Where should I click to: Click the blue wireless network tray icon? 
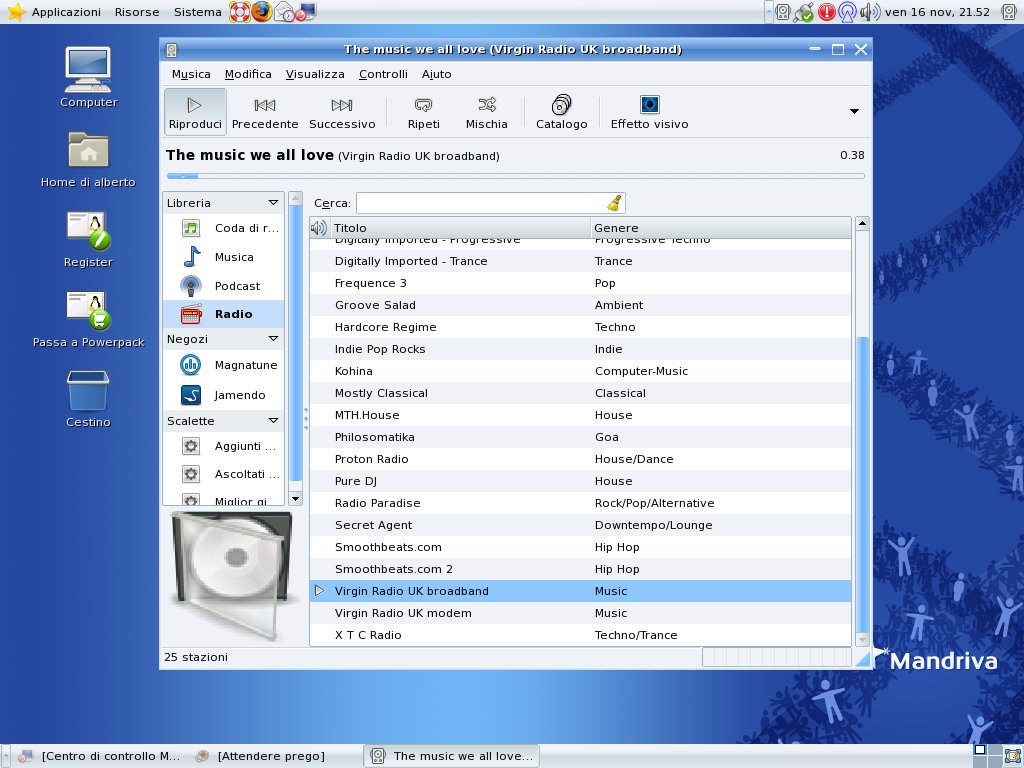pyautogui.click(x=847, y=12)
